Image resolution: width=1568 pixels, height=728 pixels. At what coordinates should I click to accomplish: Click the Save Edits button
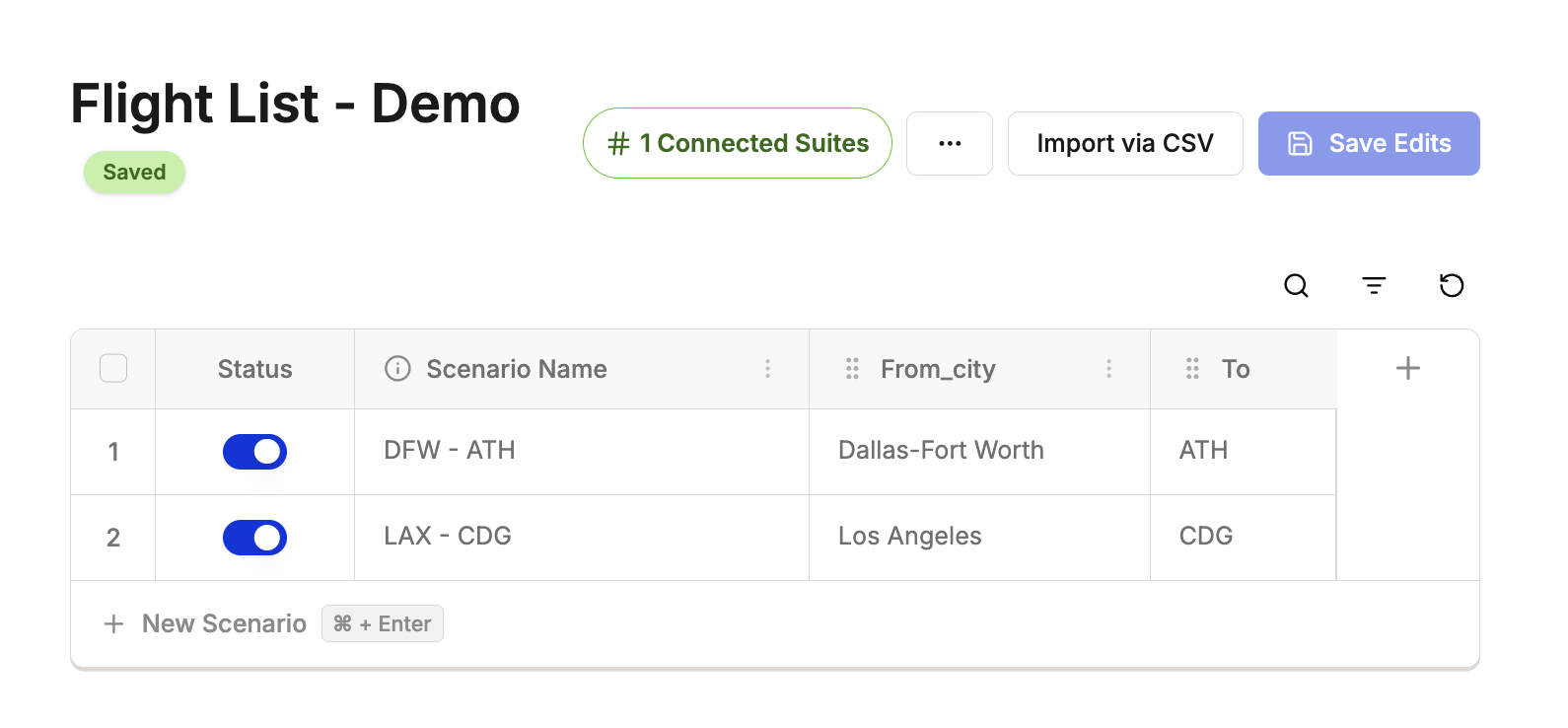[x=1369, y=144]
